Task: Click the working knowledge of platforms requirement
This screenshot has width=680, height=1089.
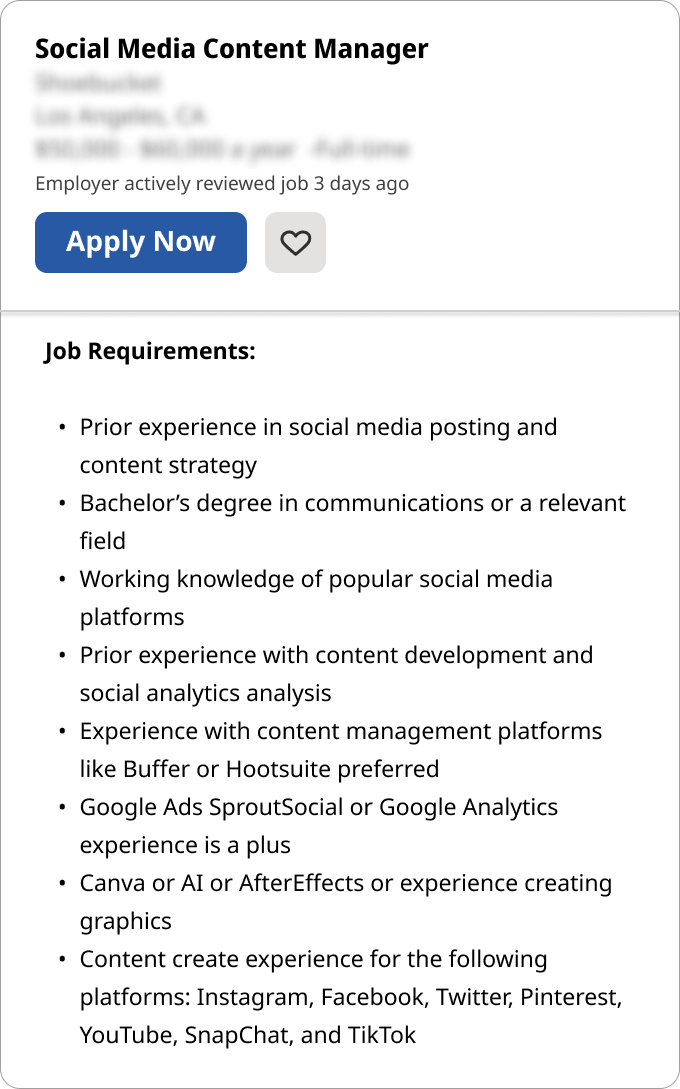Action: tap(316, 580)
